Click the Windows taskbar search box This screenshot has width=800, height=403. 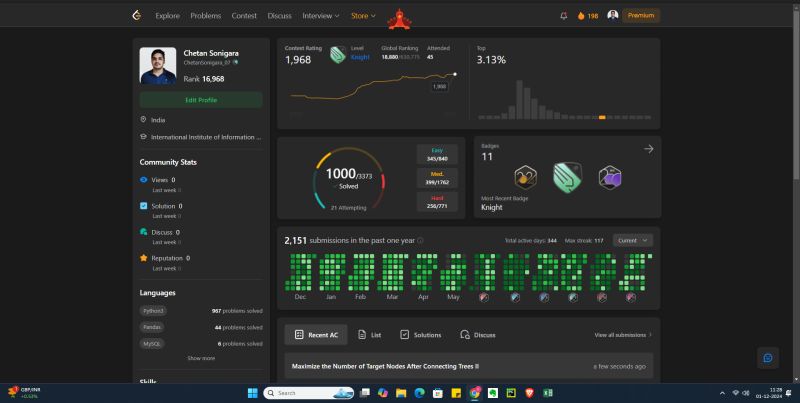pos(308,393)
